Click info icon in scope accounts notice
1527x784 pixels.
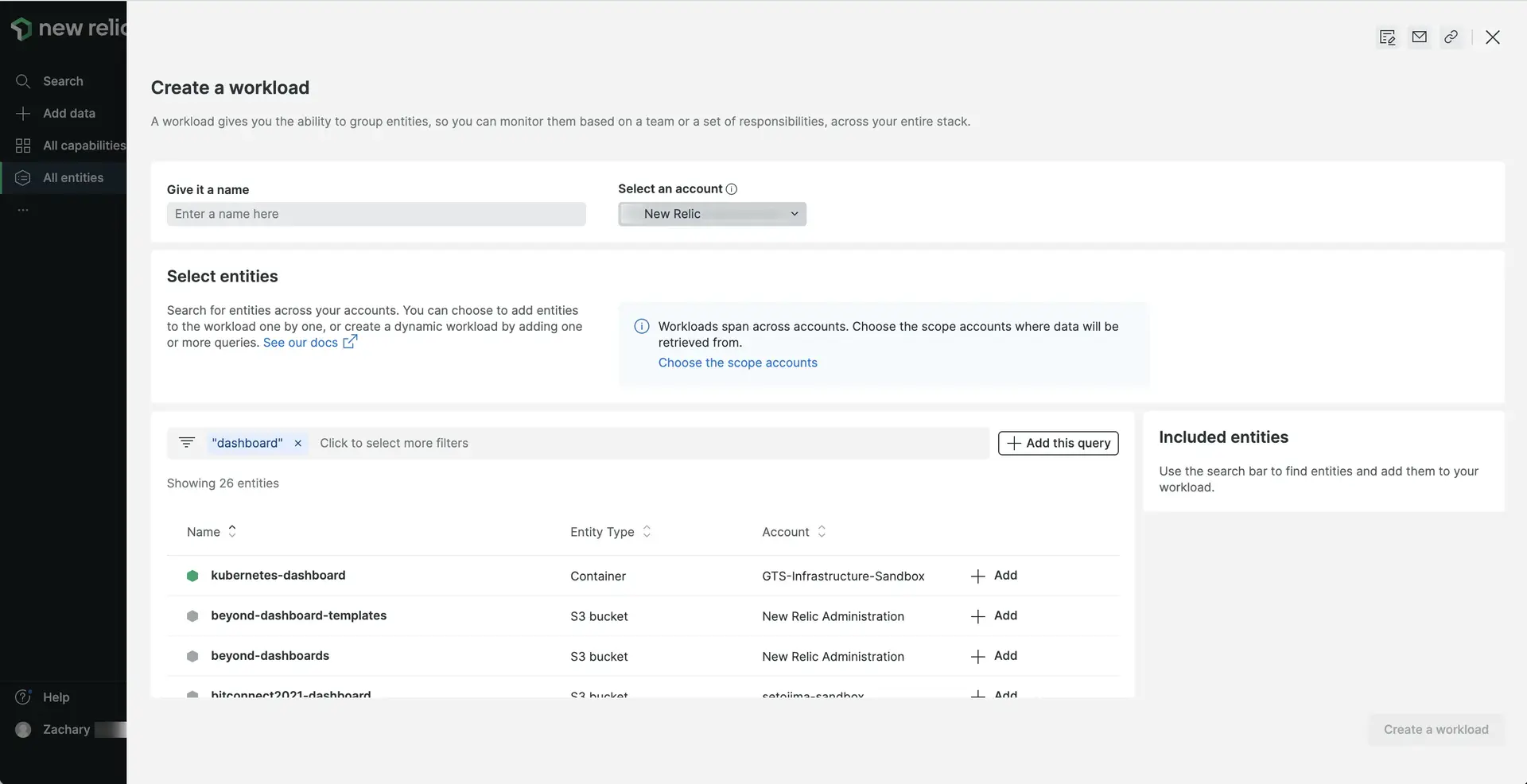(x=642, y=327)
